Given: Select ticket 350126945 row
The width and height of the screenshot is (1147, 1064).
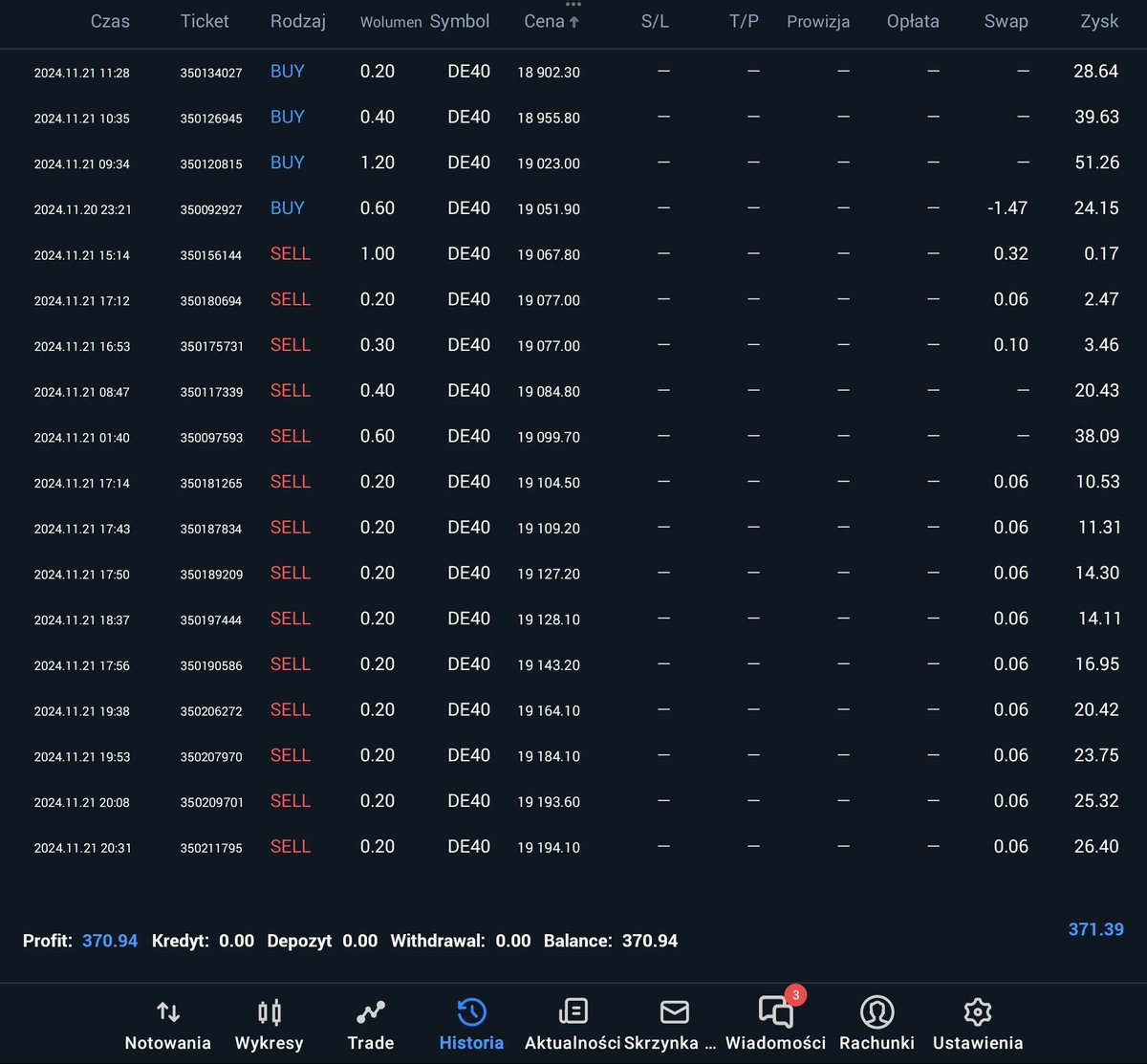Looking at the screenshot, I should click(573, 118).
